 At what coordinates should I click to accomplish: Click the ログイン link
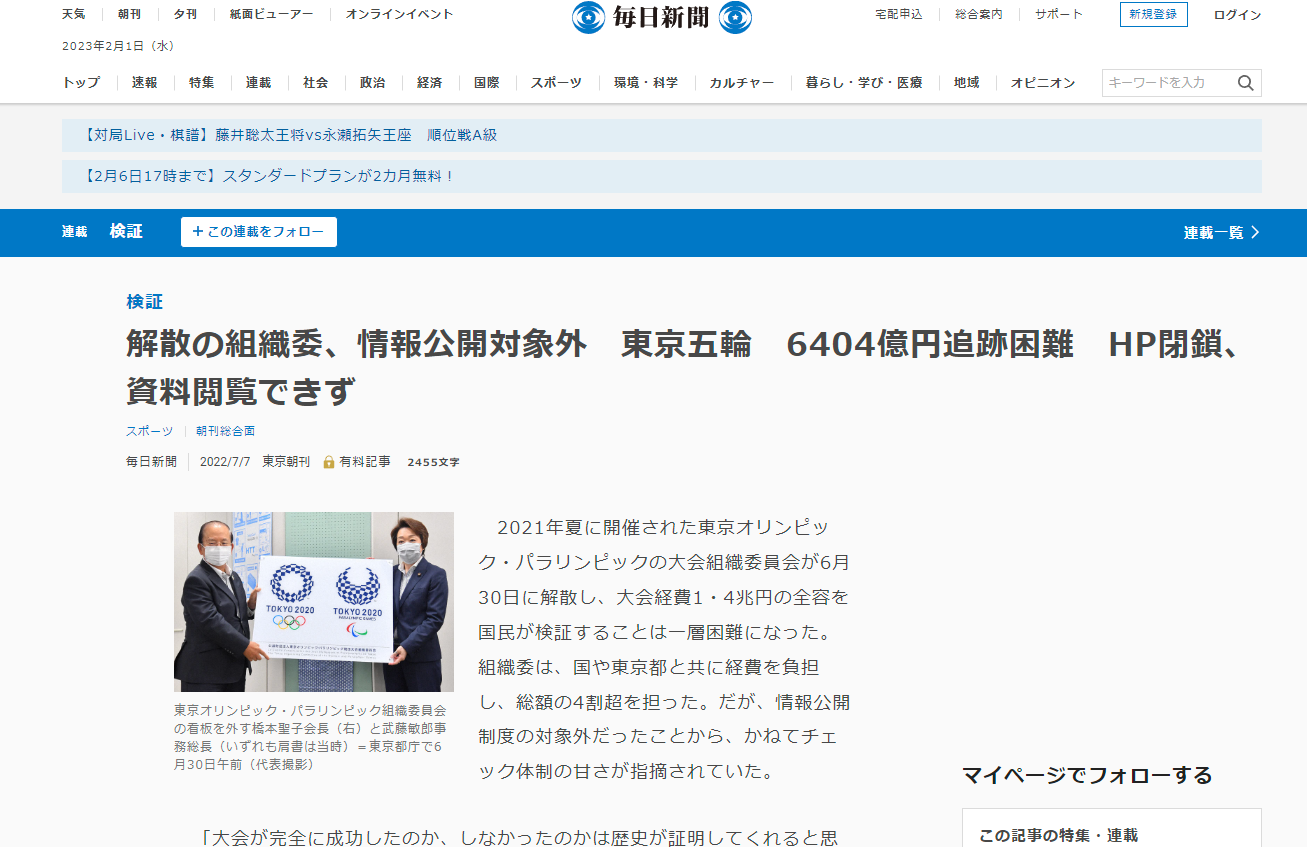click(x=1237, y=15)
